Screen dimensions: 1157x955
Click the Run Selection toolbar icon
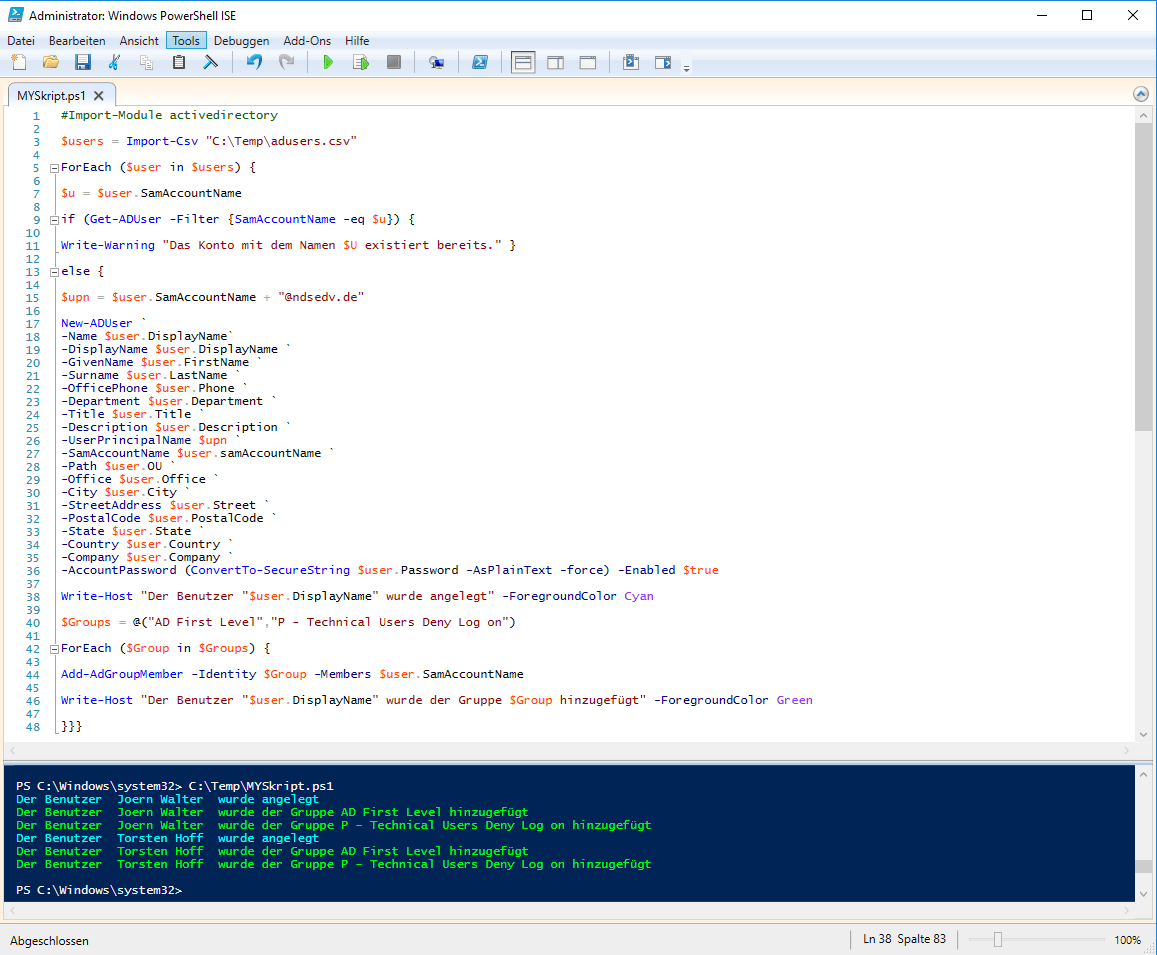(x=361, y=63)
